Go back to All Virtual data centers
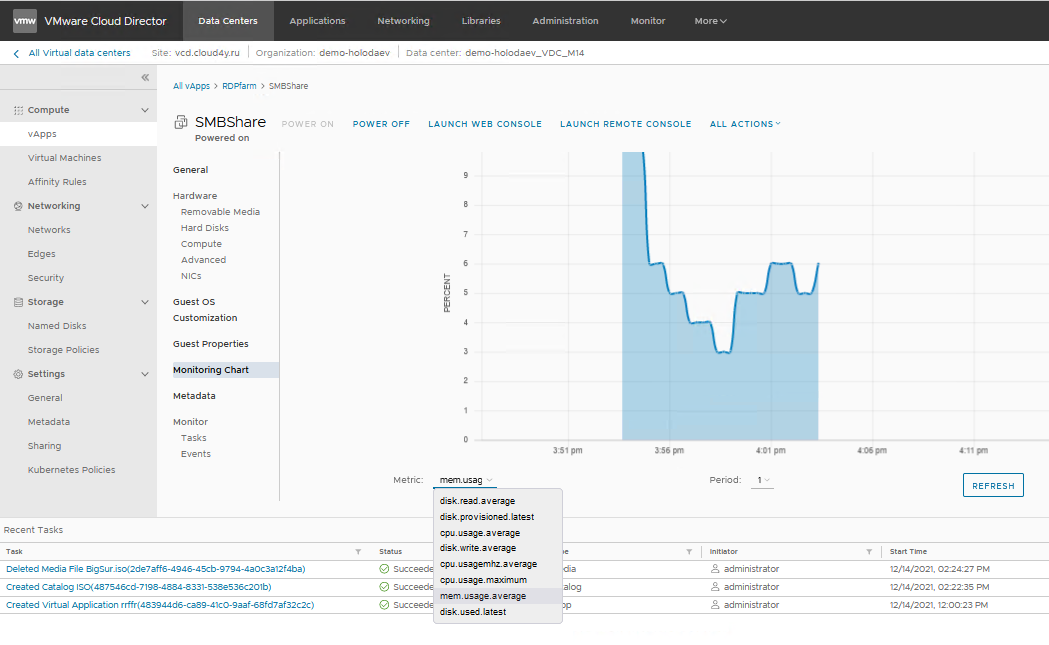1049x645 pixels. pos(80,53)
